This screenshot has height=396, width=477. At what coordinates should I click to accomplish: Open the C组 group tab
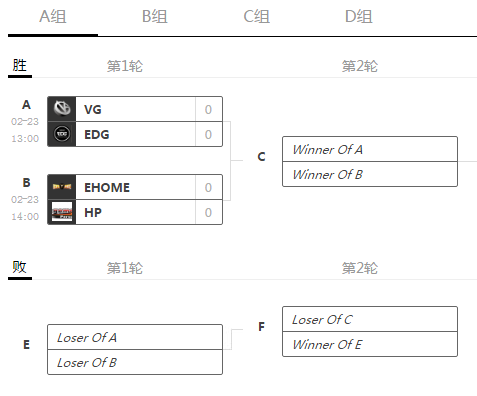[257, 17]
